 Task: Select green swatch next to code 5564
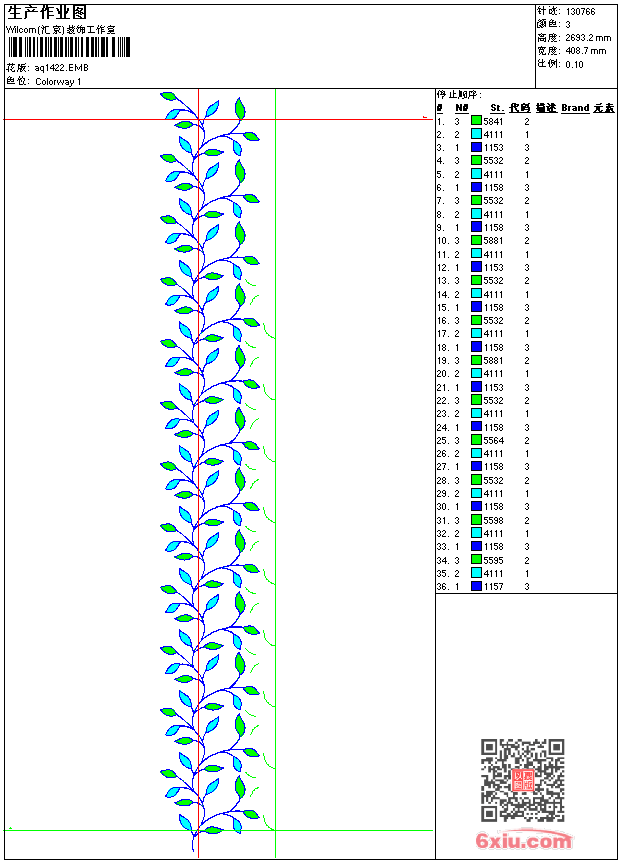476,440
